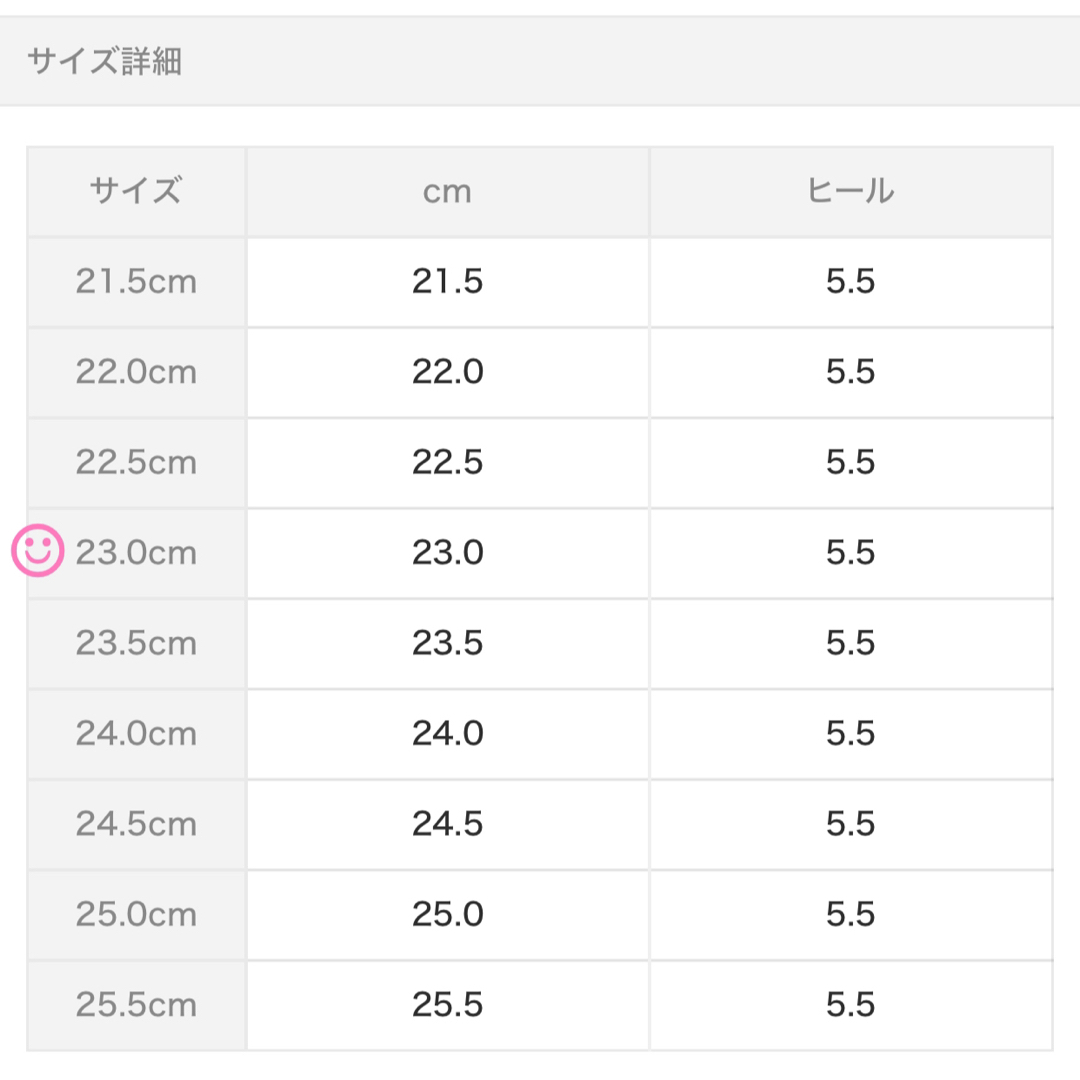The height and width of the screenshot is (1080, 1080).
Task: Click the pink smiley face icon
Action: tap(38, 550)
